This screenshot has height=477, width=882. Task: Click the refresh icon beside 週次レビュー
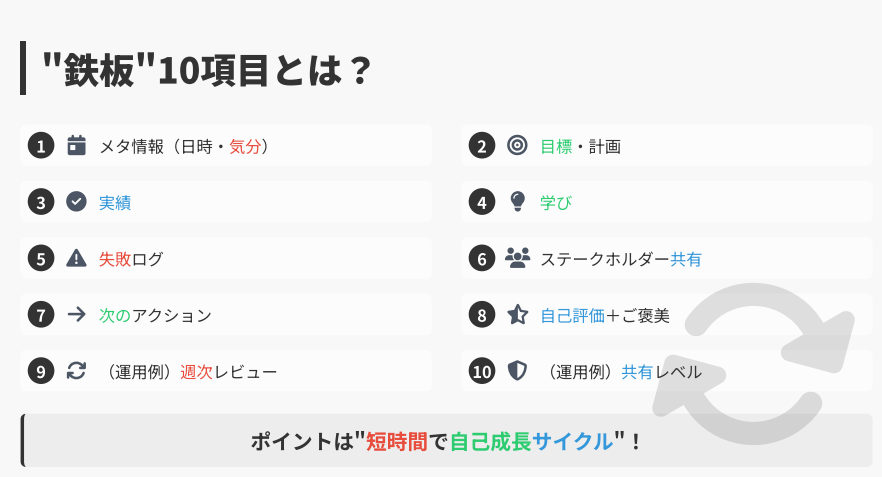(x=76, y=371)
